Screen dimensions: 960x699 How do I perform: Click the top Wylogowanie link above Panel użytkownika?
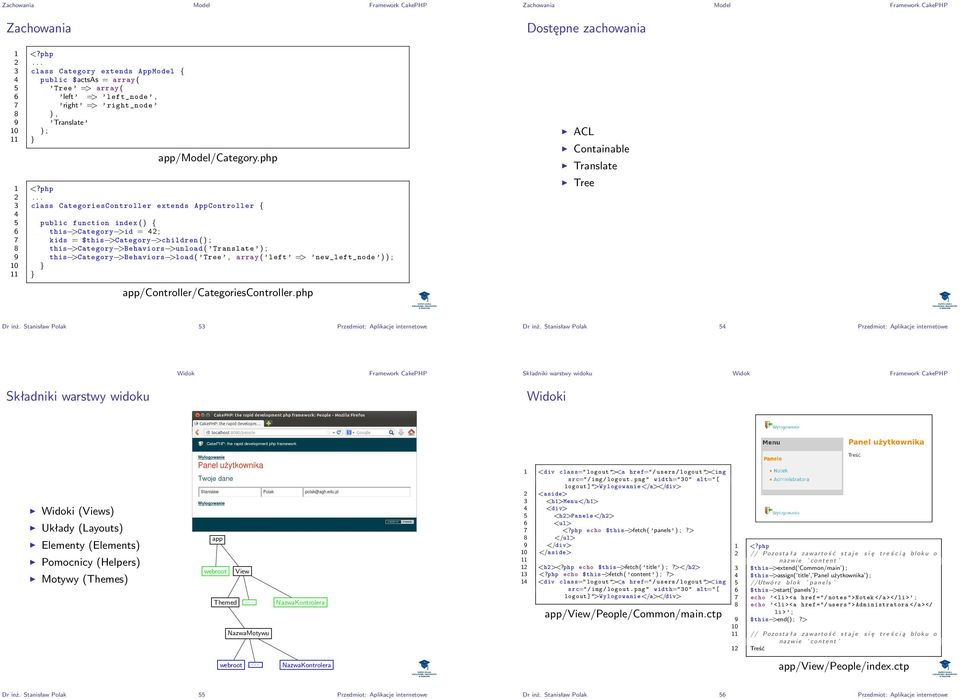click(211, 457)
